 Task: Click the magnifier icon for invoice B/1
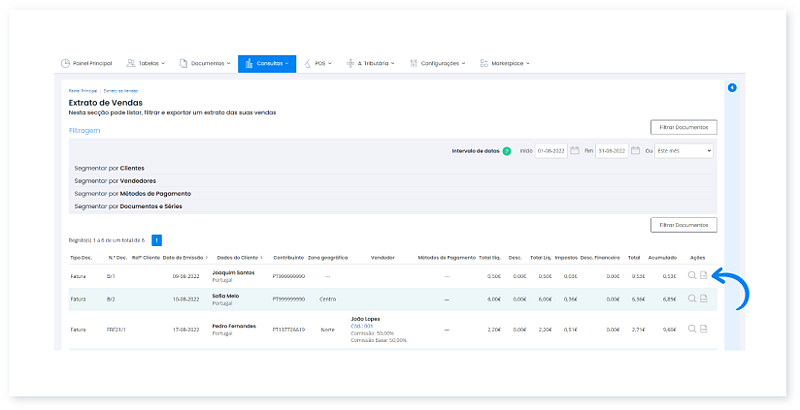[x=692, y=276]
